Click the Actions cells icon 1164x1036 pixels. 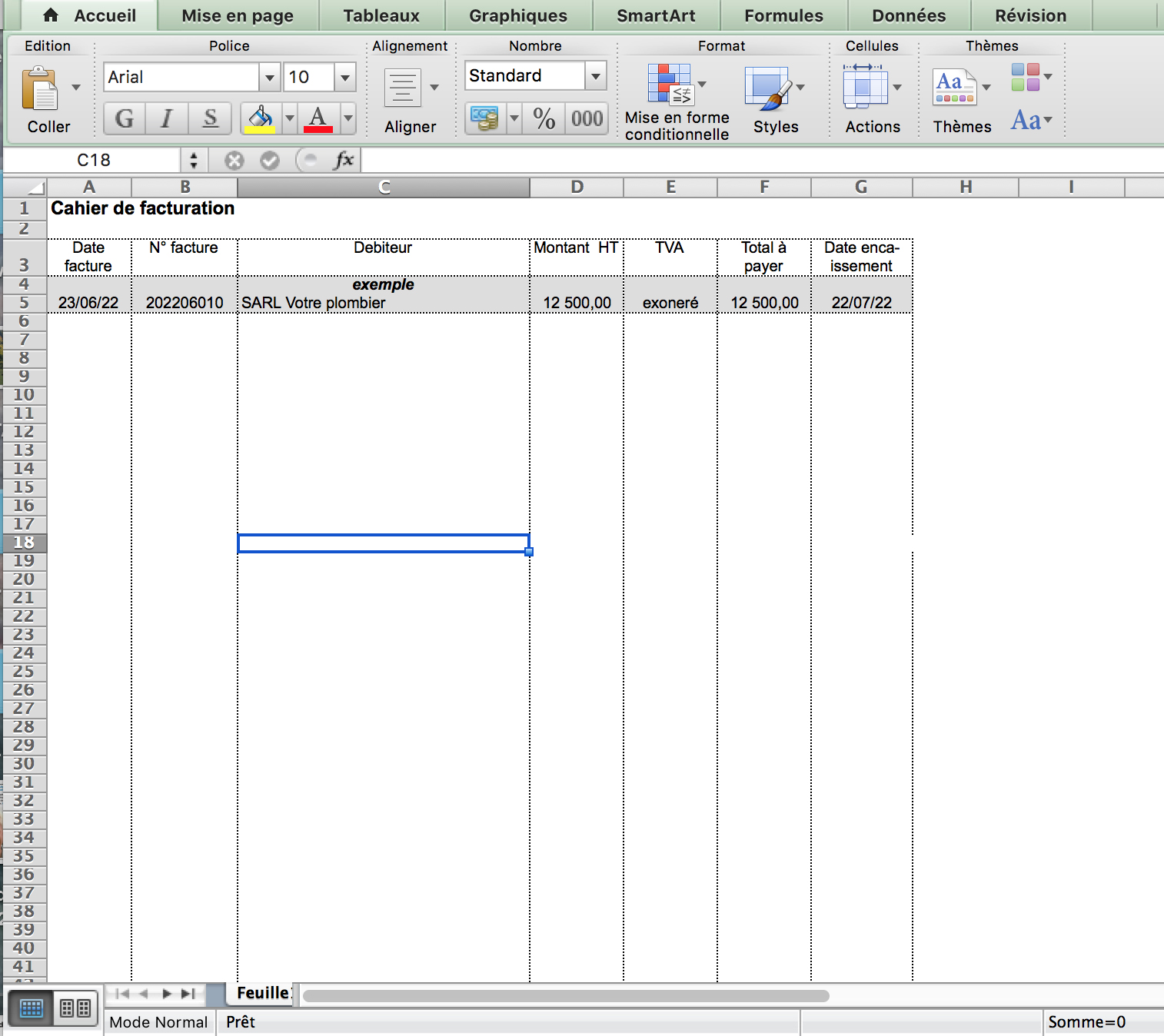point(864,88)
